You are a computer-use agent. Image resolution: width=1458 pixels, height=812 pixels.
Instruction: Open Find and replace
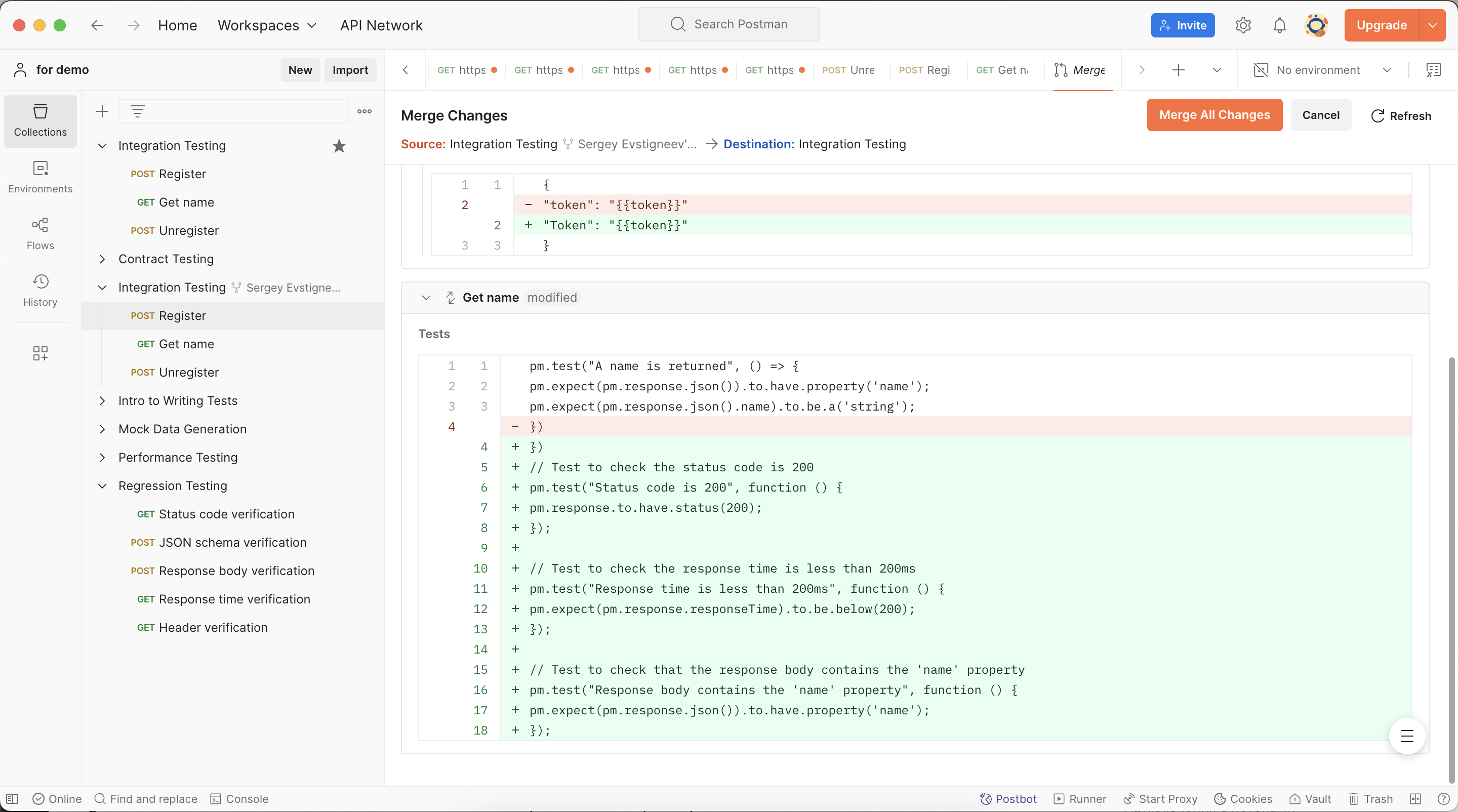[146, 798]
